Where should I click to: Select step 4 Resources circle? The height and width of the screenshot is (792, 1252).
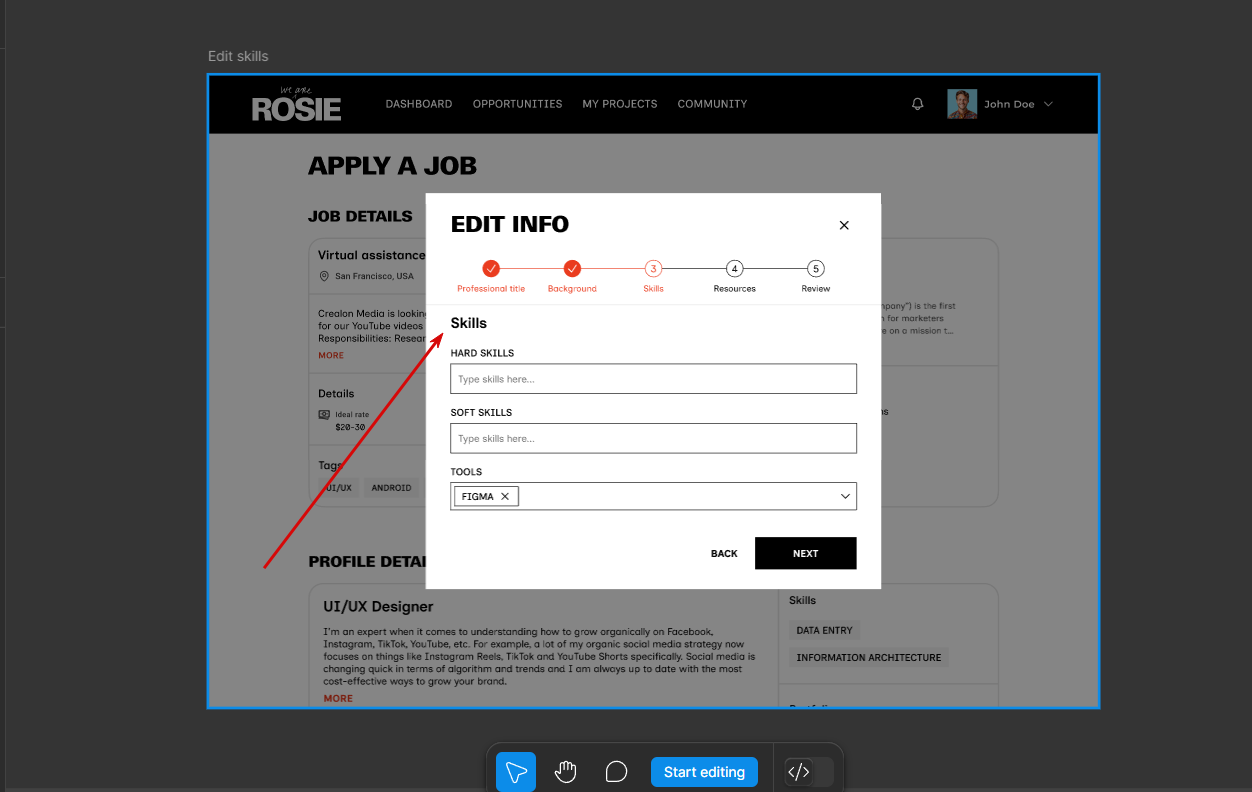click(x=734, y=268)
